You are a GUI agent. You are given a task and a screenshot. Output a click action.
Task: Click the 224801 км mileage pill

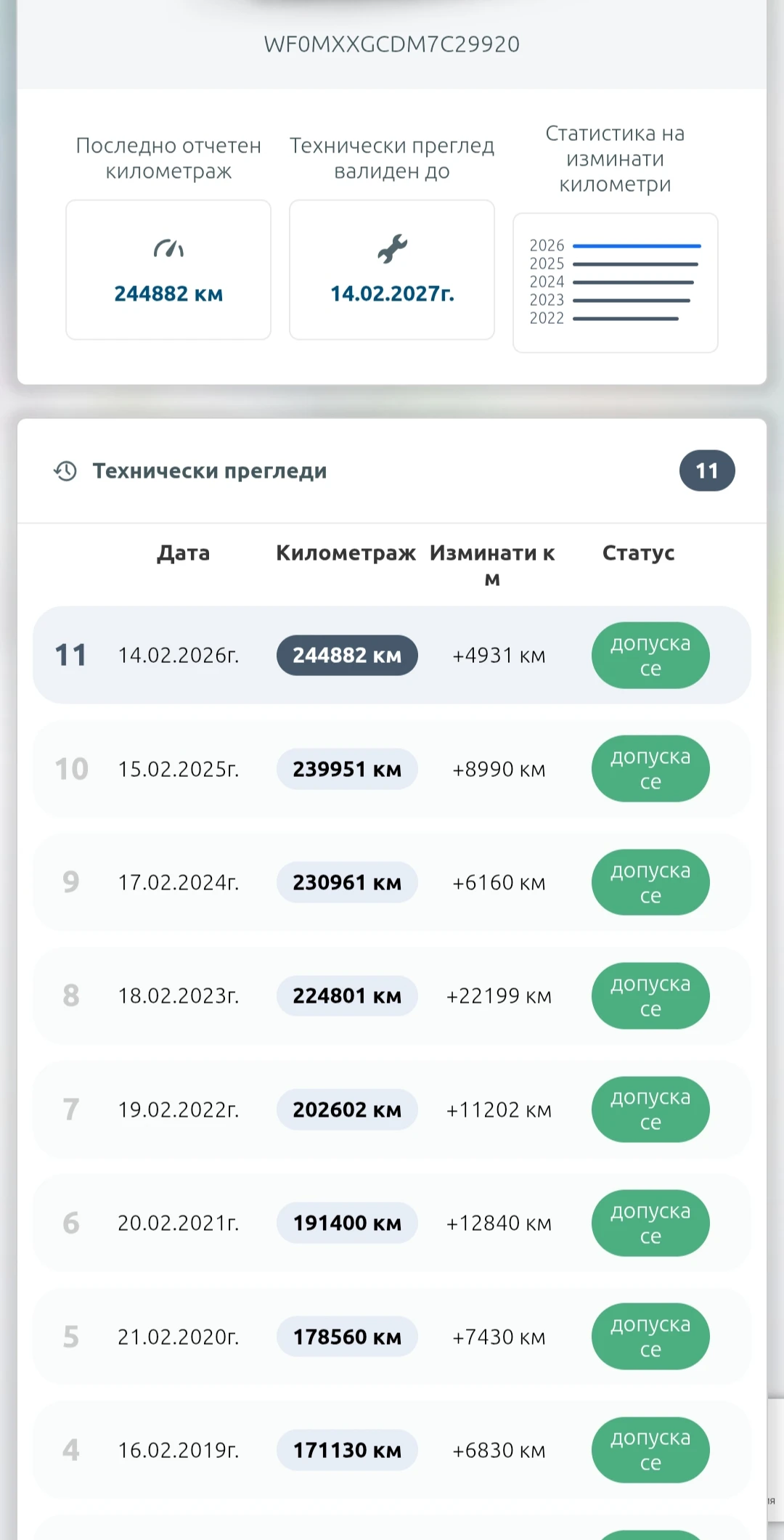pos(347,995)
